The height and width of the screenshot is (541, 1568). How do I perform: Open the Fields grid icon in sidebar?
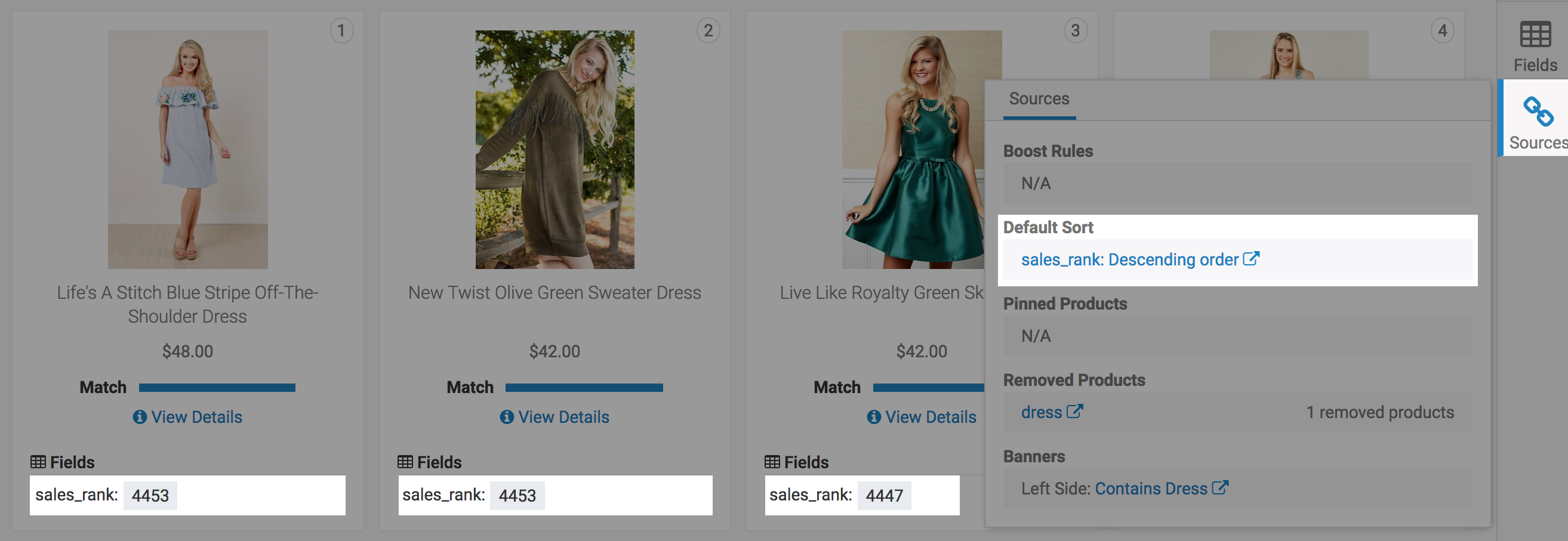(x=1535, y=35)
